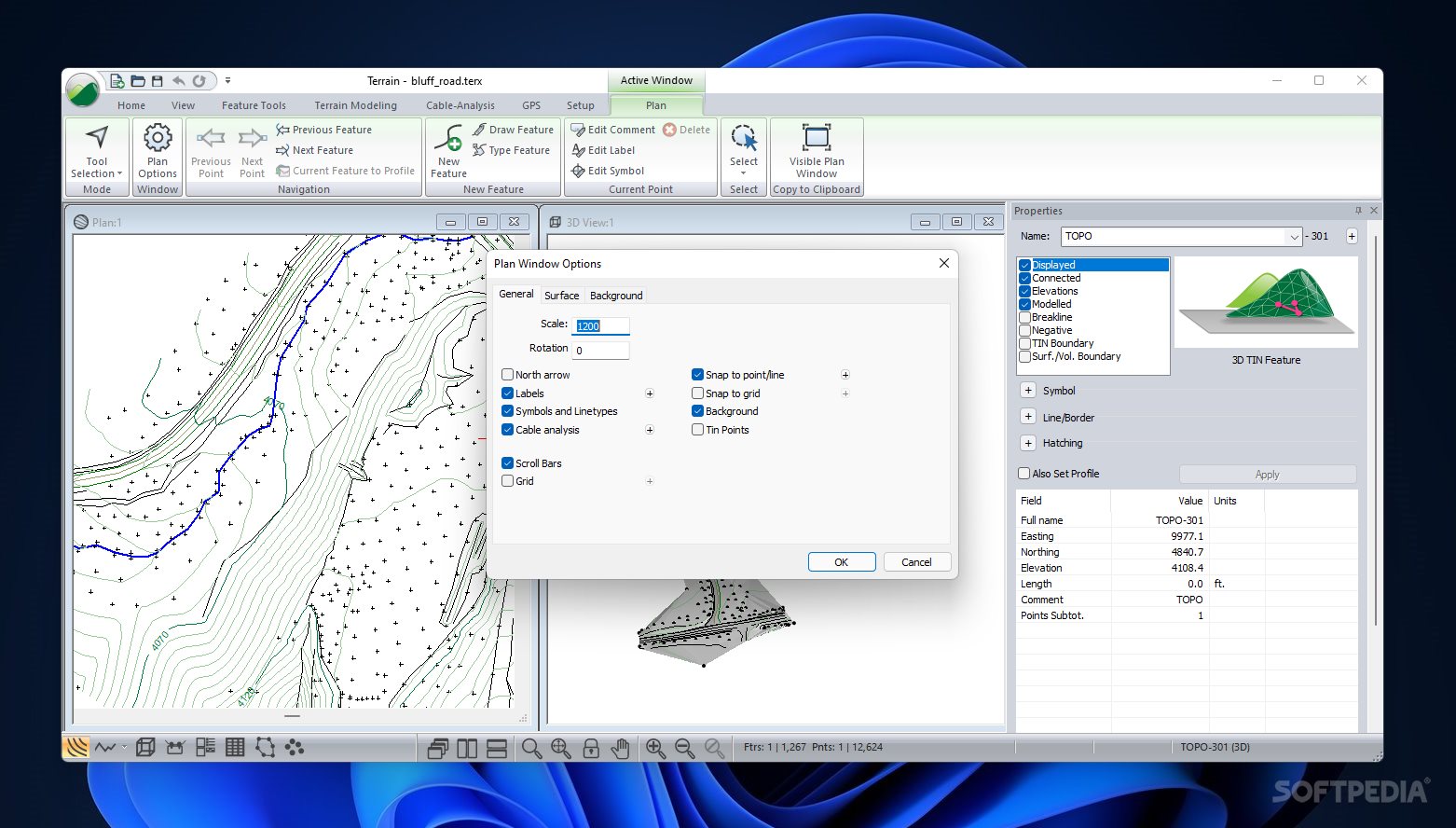Enable Snap to grid checkbox
The height and width of the screenshot is (828, 1456).
click(697, 393)
